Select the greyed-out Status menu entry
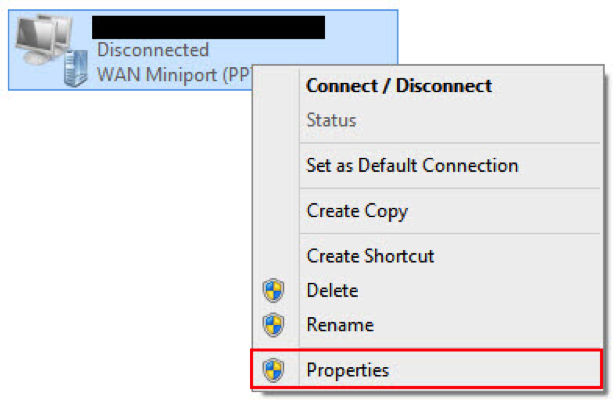Viewport: 615px width, 400px height. (x=331, y=120)
